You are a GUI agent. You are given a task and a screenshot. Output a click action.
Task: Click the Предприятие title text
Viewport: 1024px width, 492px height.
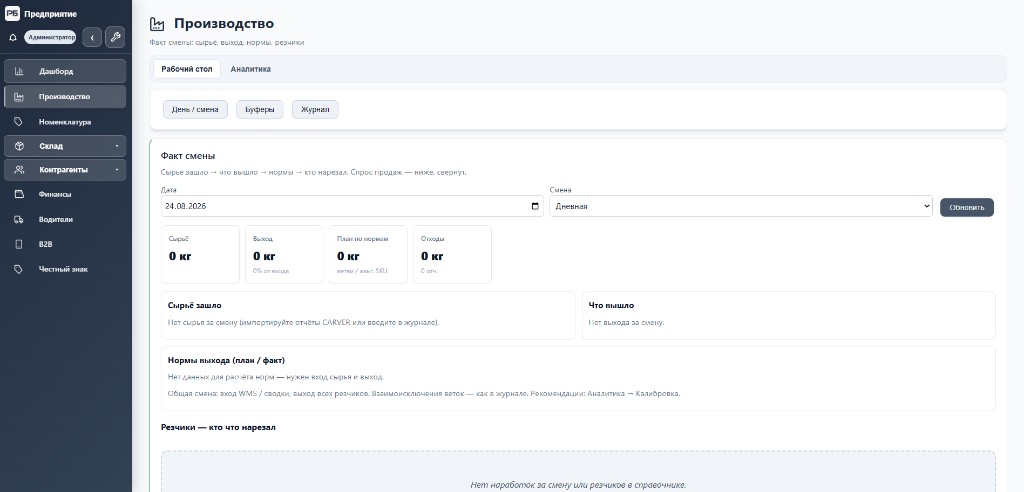coord(50,14)
